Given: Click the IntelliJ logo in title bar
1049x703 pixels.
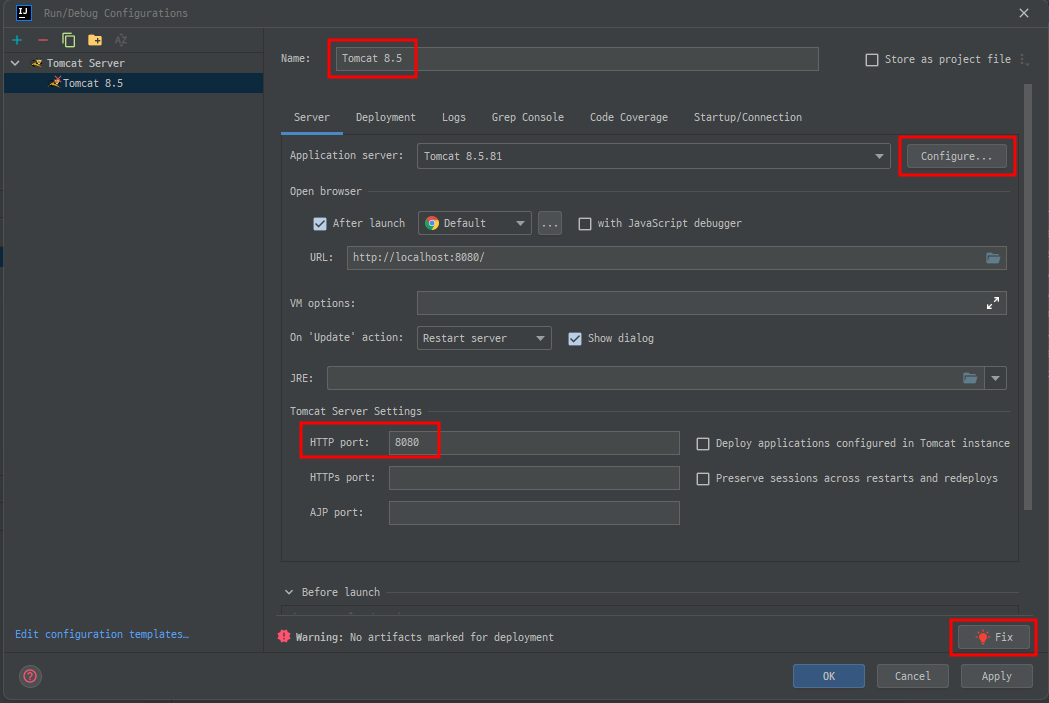Looking at the screenshot, I should coord(23,13).
